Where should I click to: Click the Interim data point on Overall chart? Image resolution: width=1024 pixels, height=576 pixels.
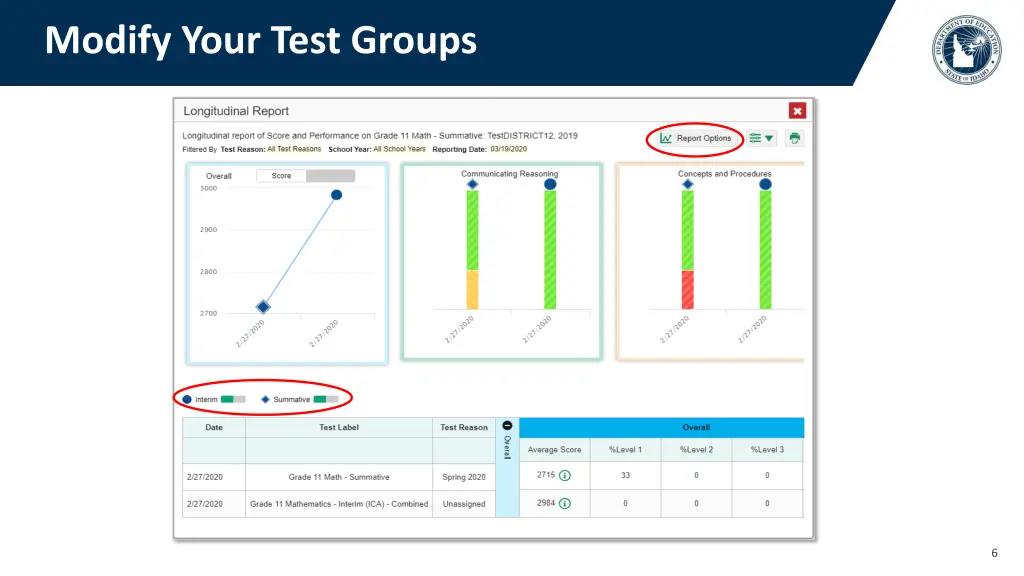(x=336, y=195)
